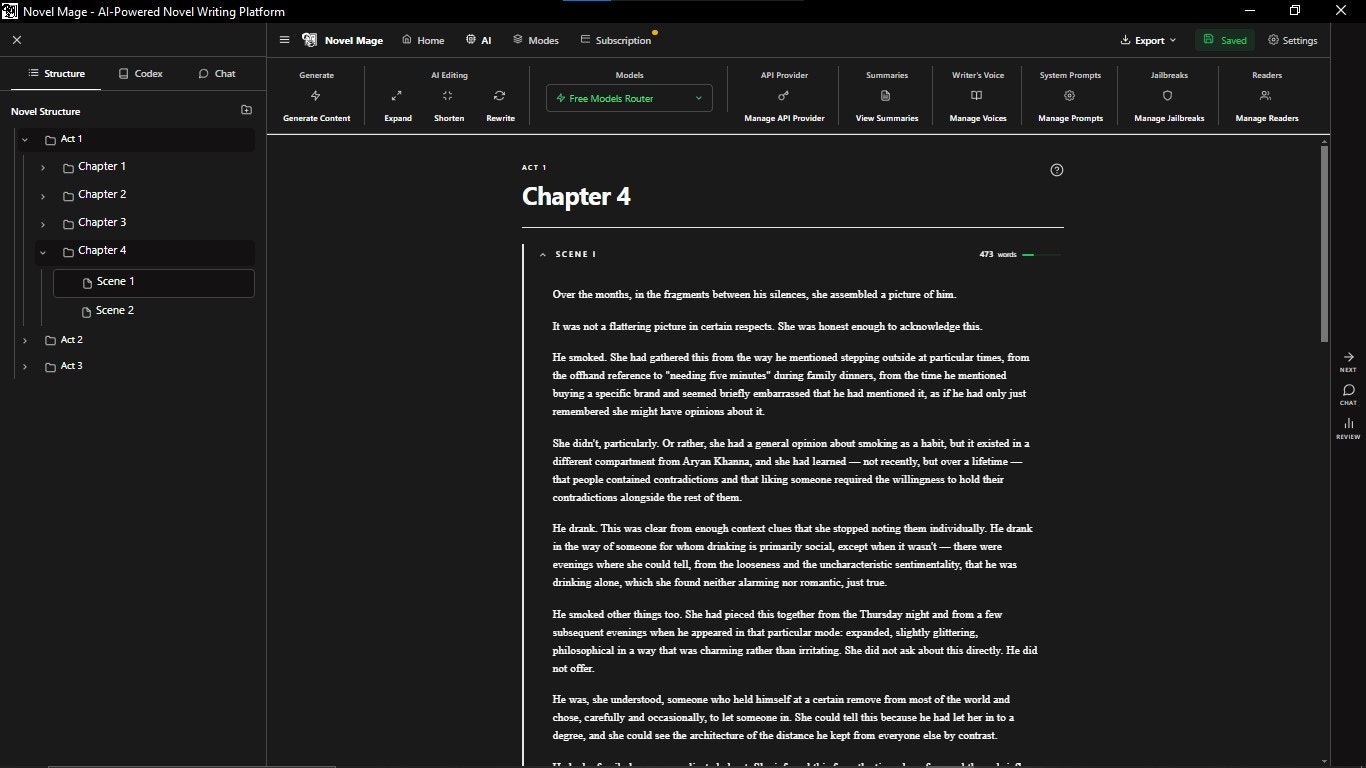
Task: Click the first paragraph 'Over the months'
Action: 755,295
